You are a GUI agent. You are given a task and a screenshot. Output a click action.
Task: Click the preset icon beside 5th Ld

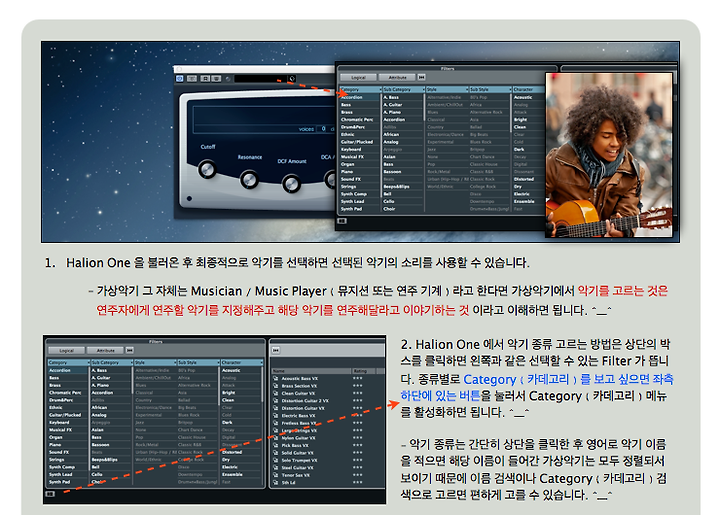[x=276, y=482]
